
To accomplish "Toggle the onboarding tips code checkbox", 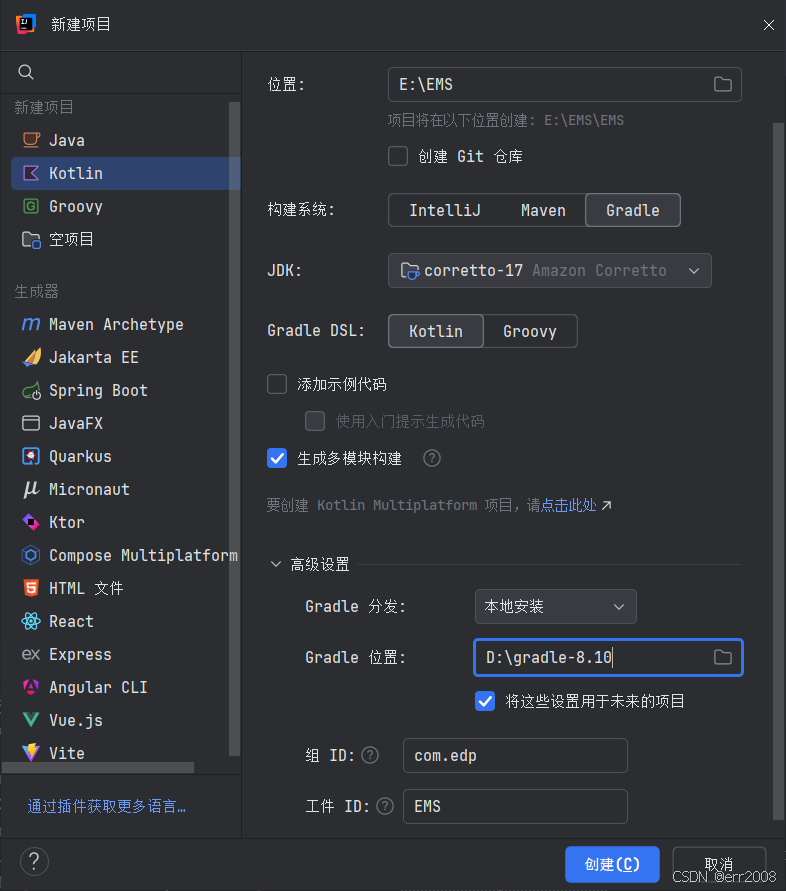I will click(315, 421).
